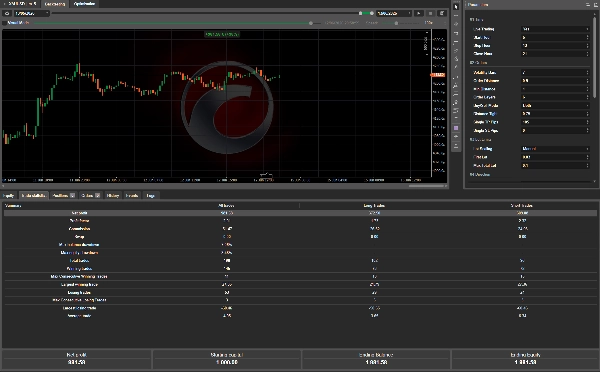Image resolution: width=600 pixels, height=372 pixels.
Task: Select the Commission row
Action: coord(300,229)
